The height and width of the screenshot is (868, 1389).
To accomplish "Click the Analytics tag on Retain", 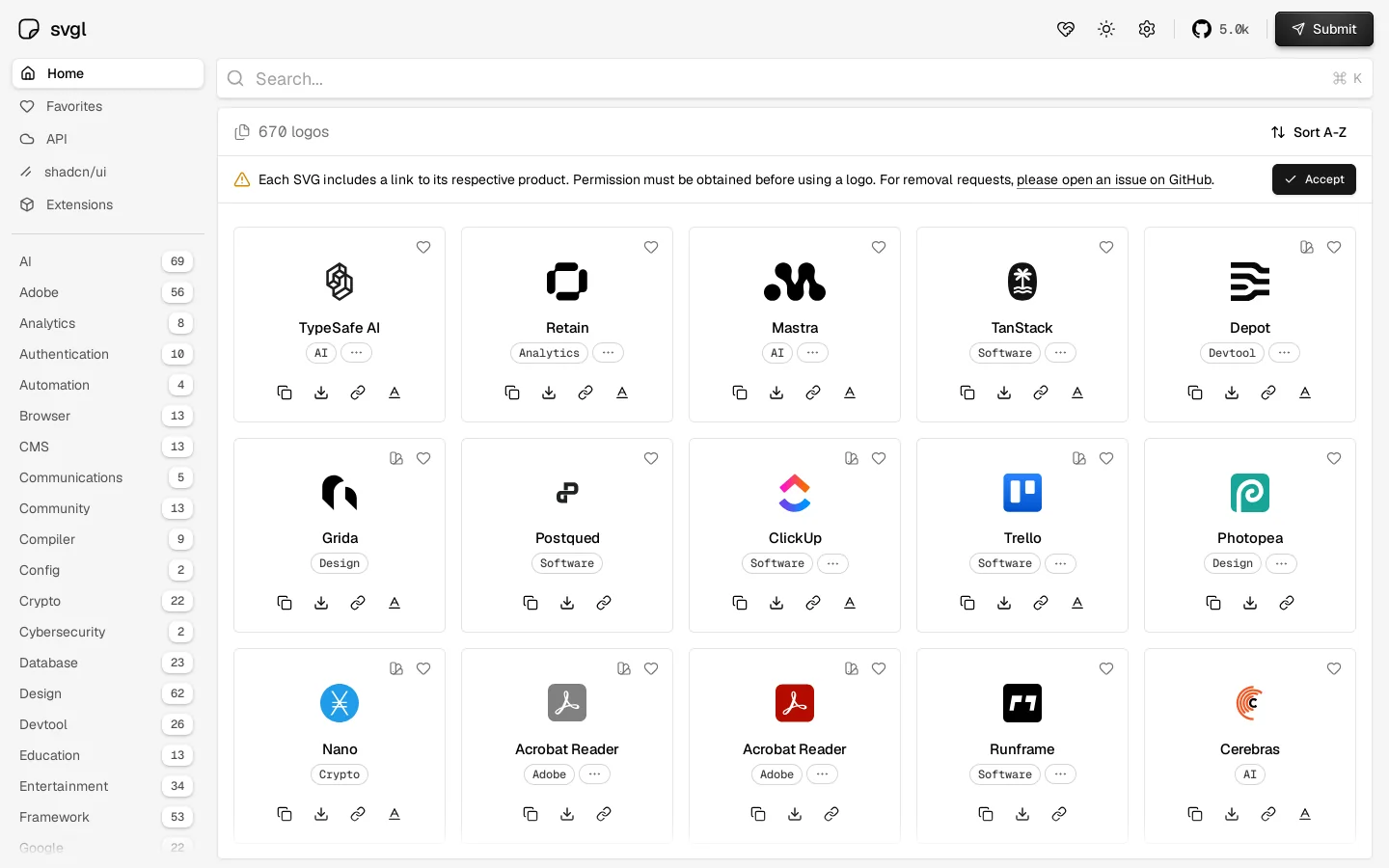I will (x=549, y=353).
